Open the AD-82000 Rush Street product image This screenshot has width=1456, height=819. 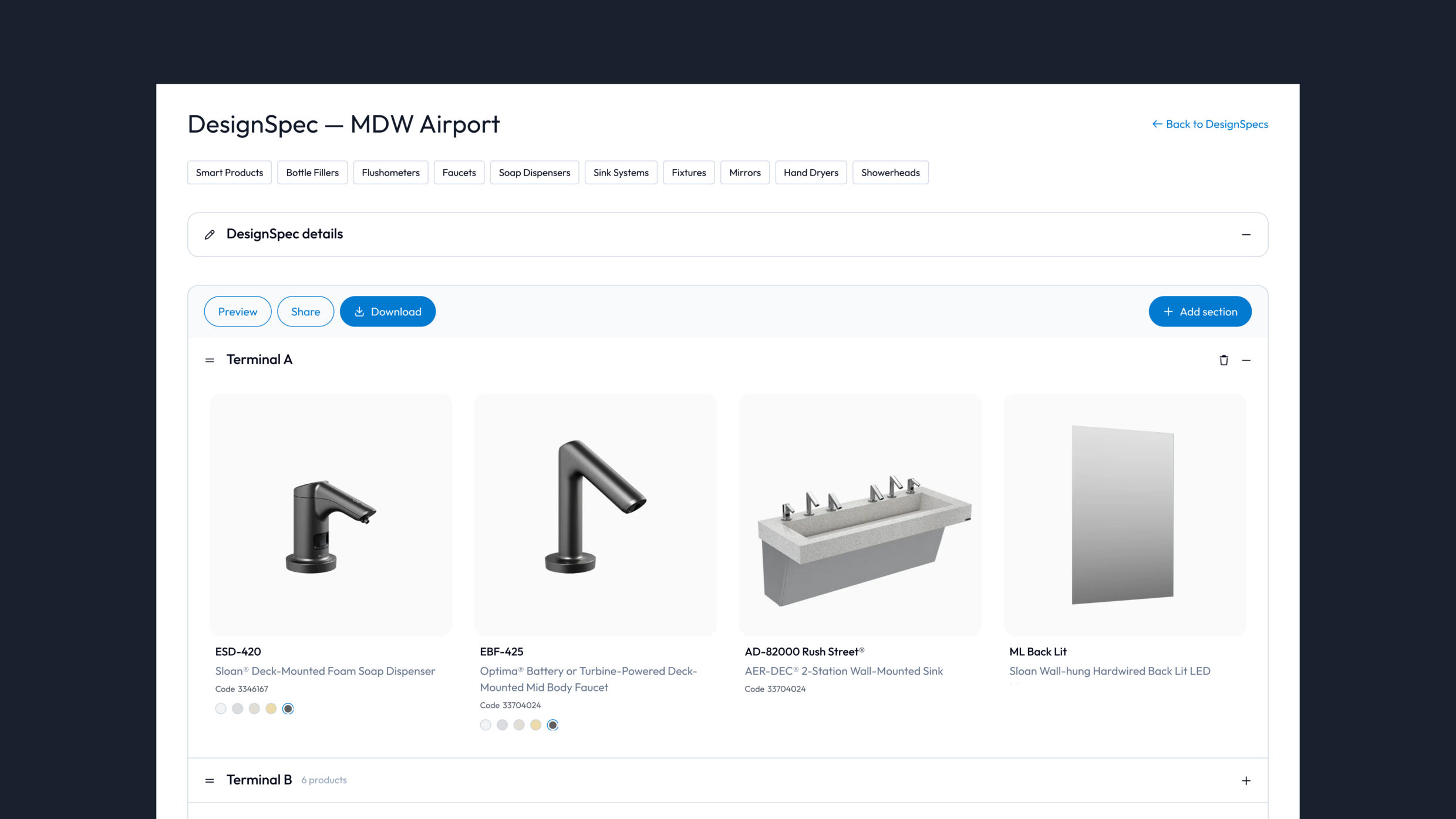[x=860, y=515]
